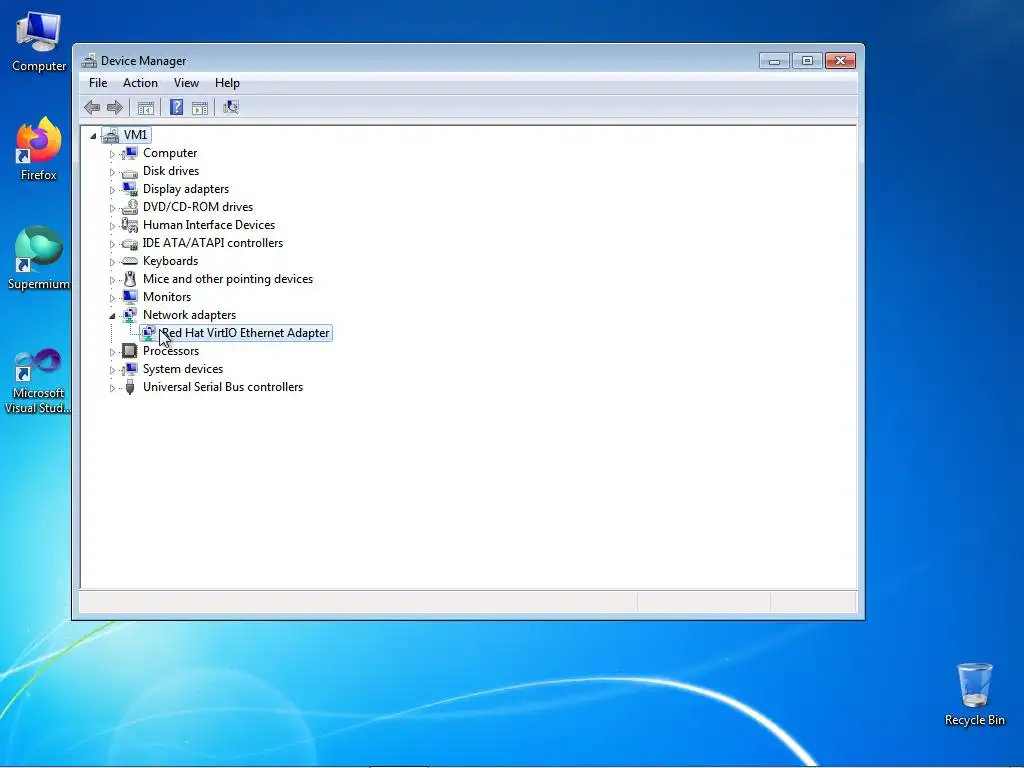Maximize the Device Manager window
Viewport: 1024px width, 768px height.
coord(807,61)
